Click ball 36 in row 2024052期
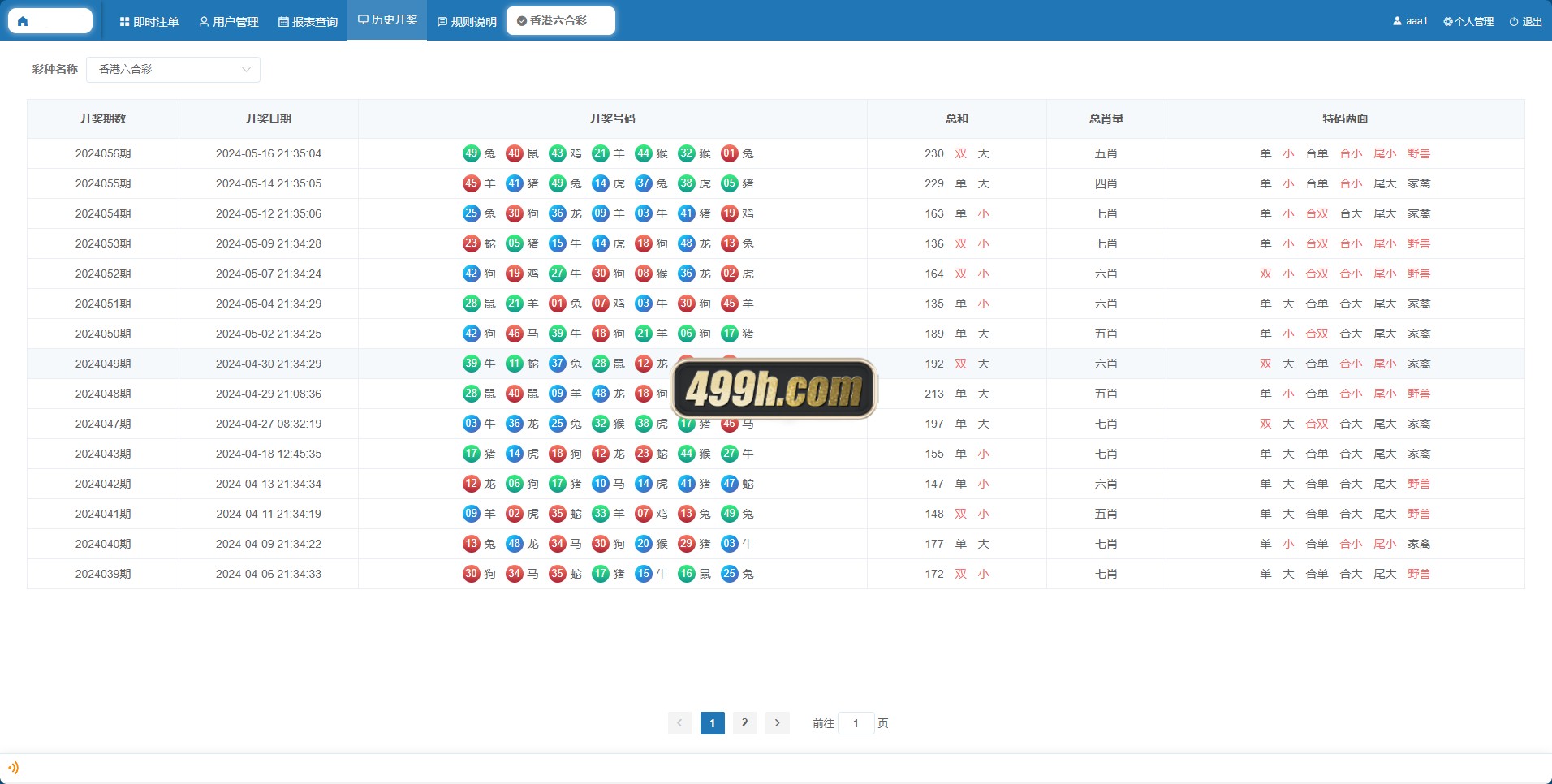This screenshot has width=1552, height=784. point(687,273)
